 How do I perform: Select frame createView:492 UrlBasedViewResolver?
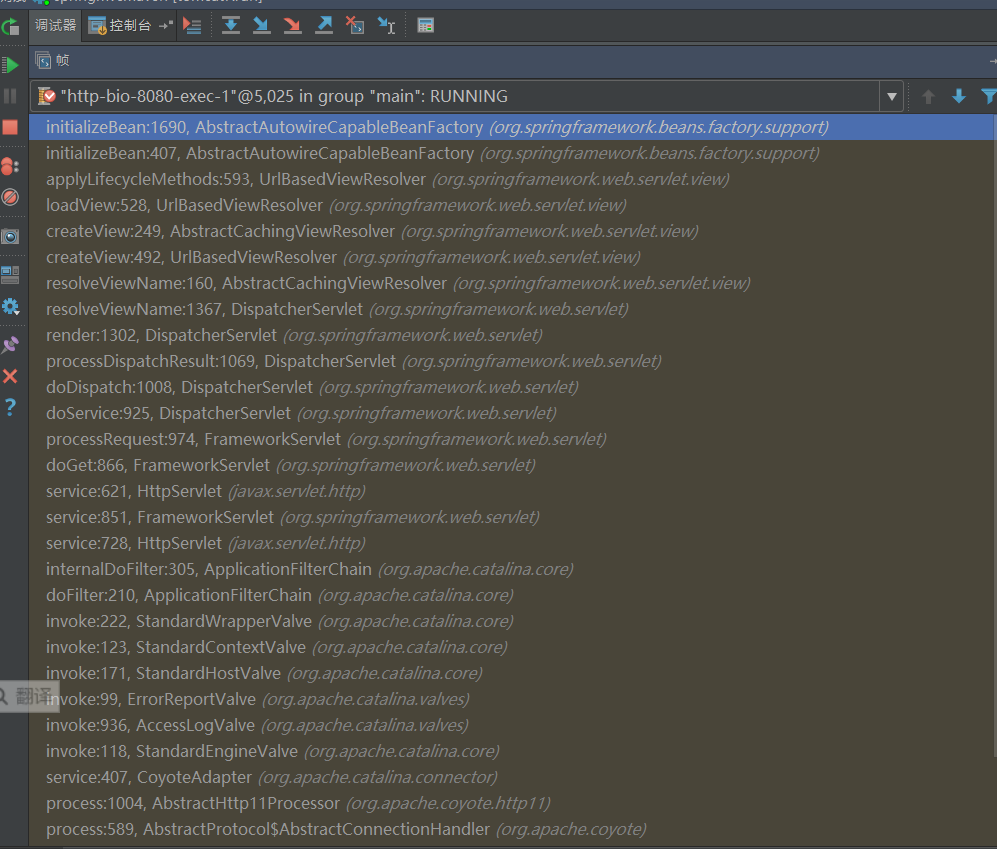(511, 258)
